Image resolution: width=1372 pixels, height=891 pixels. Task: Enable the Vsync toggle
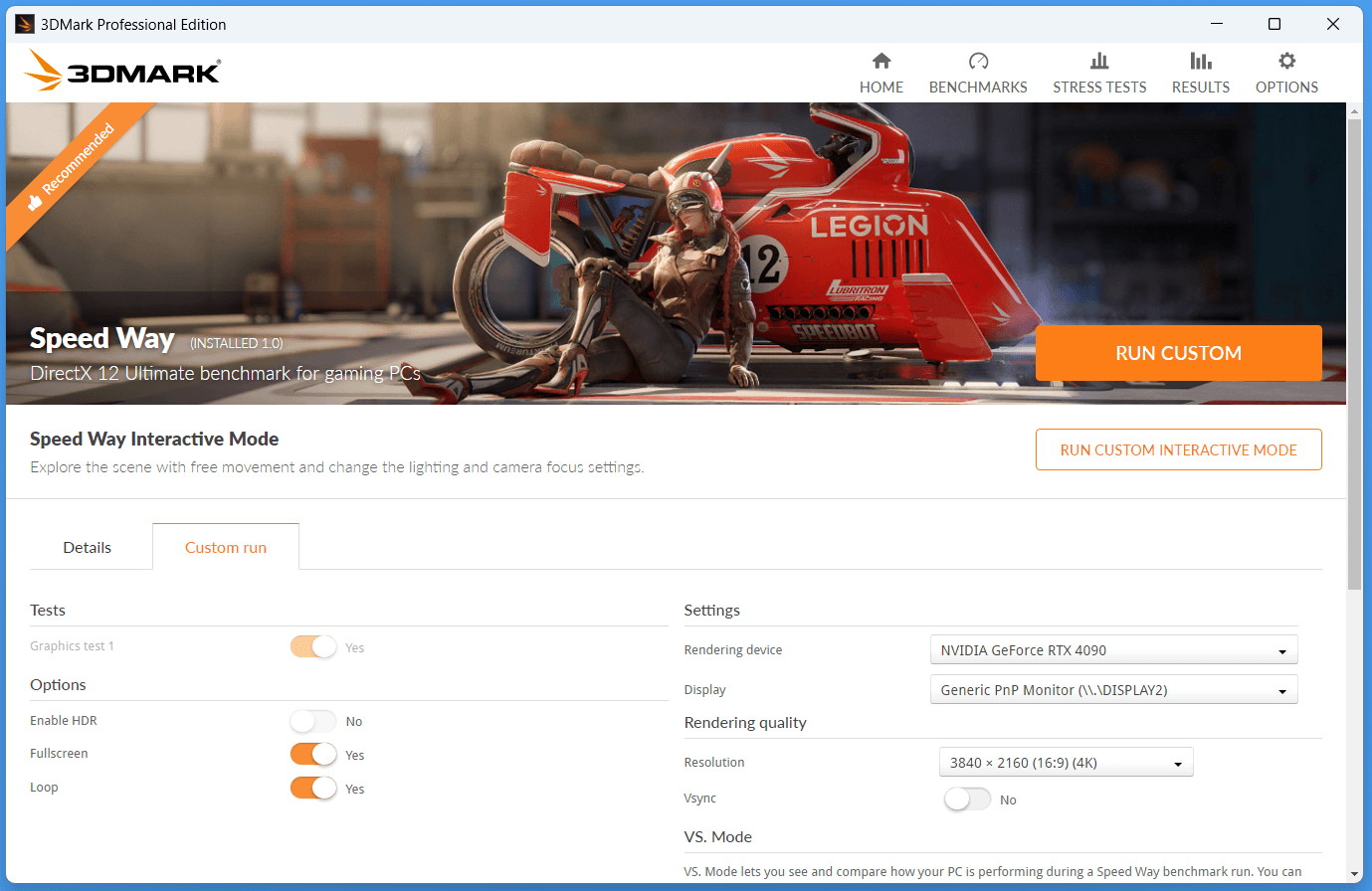(967, 800)
